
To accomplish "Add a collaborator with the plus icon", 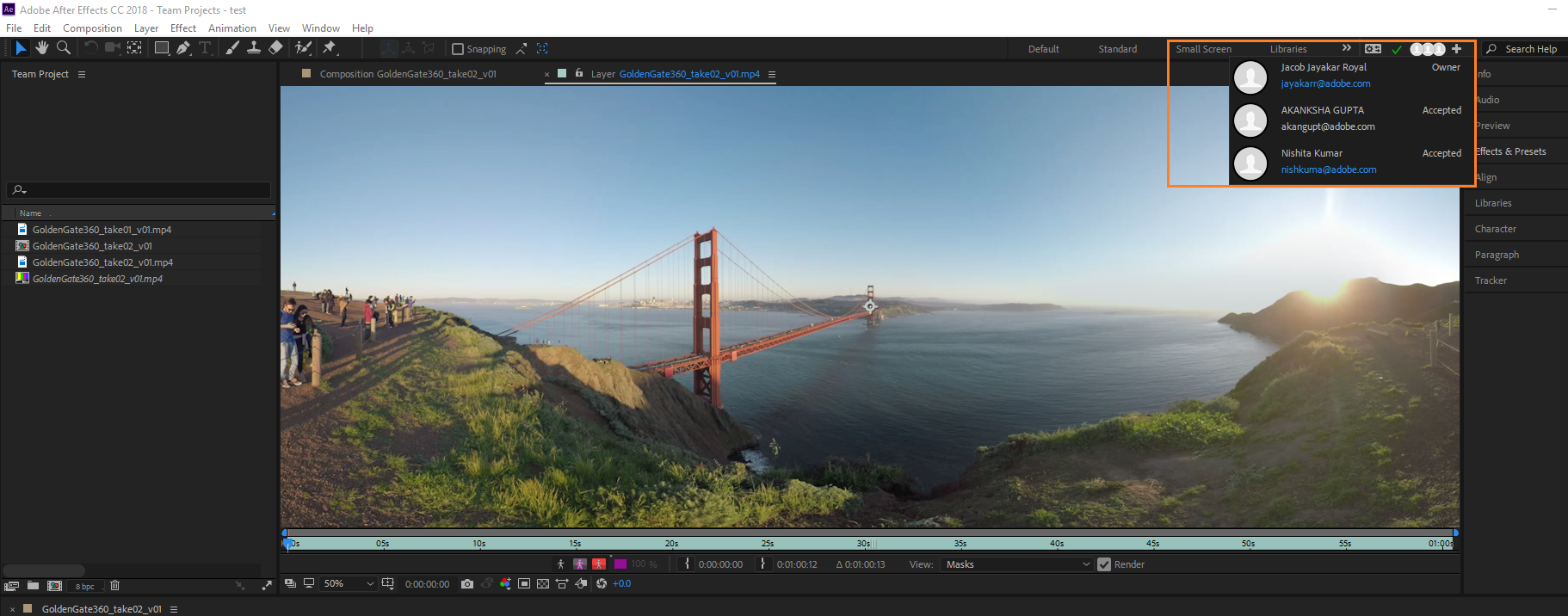I will pos(1456,49).
